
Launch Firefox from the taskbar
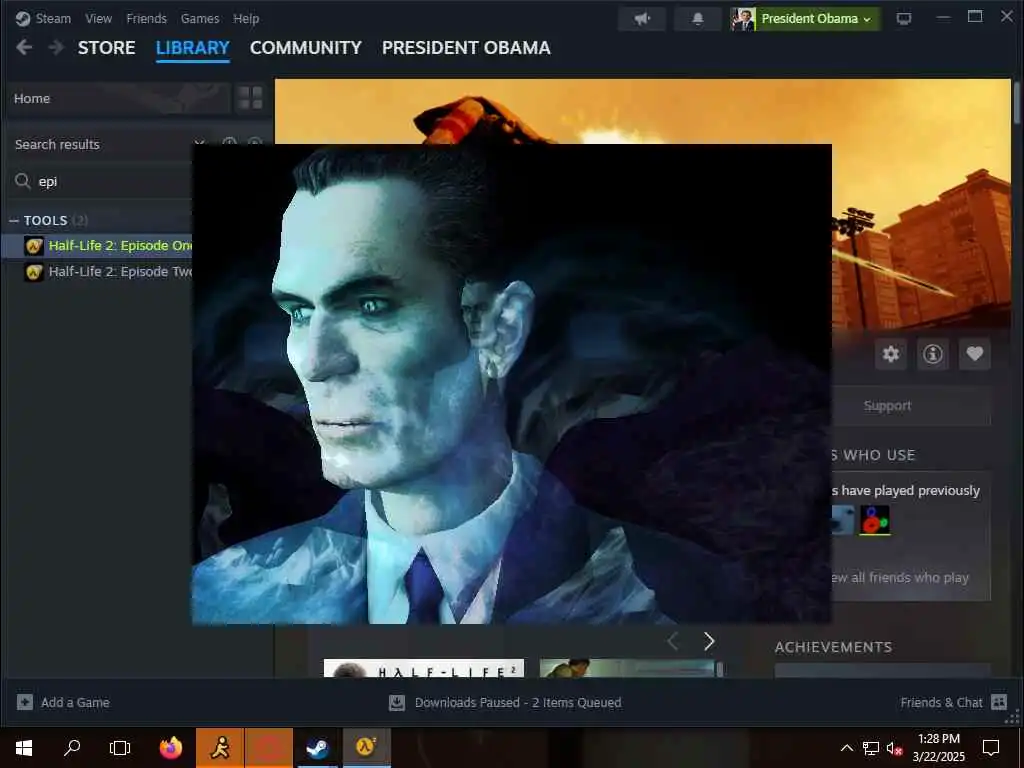pos(171,748)
